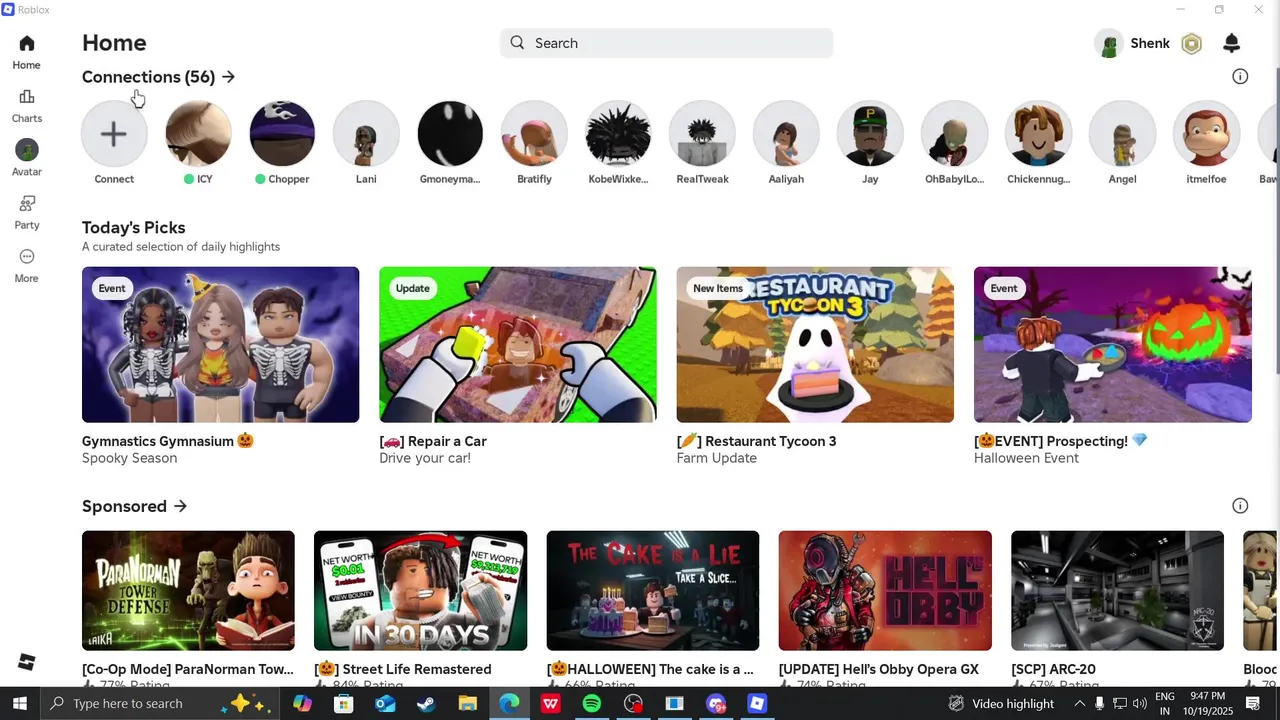Viewport: 1280px width, 720px height.
Task: Click the Windows Start button
Action: (x=20, y=704)
